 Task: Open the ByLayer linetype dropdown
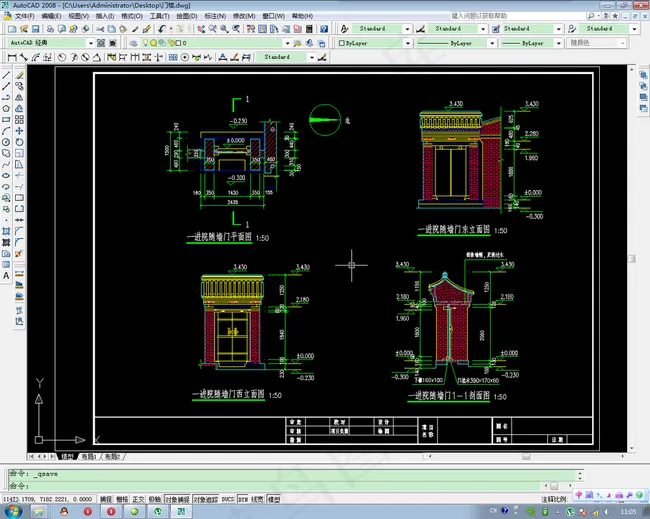[x=492, y=43]
